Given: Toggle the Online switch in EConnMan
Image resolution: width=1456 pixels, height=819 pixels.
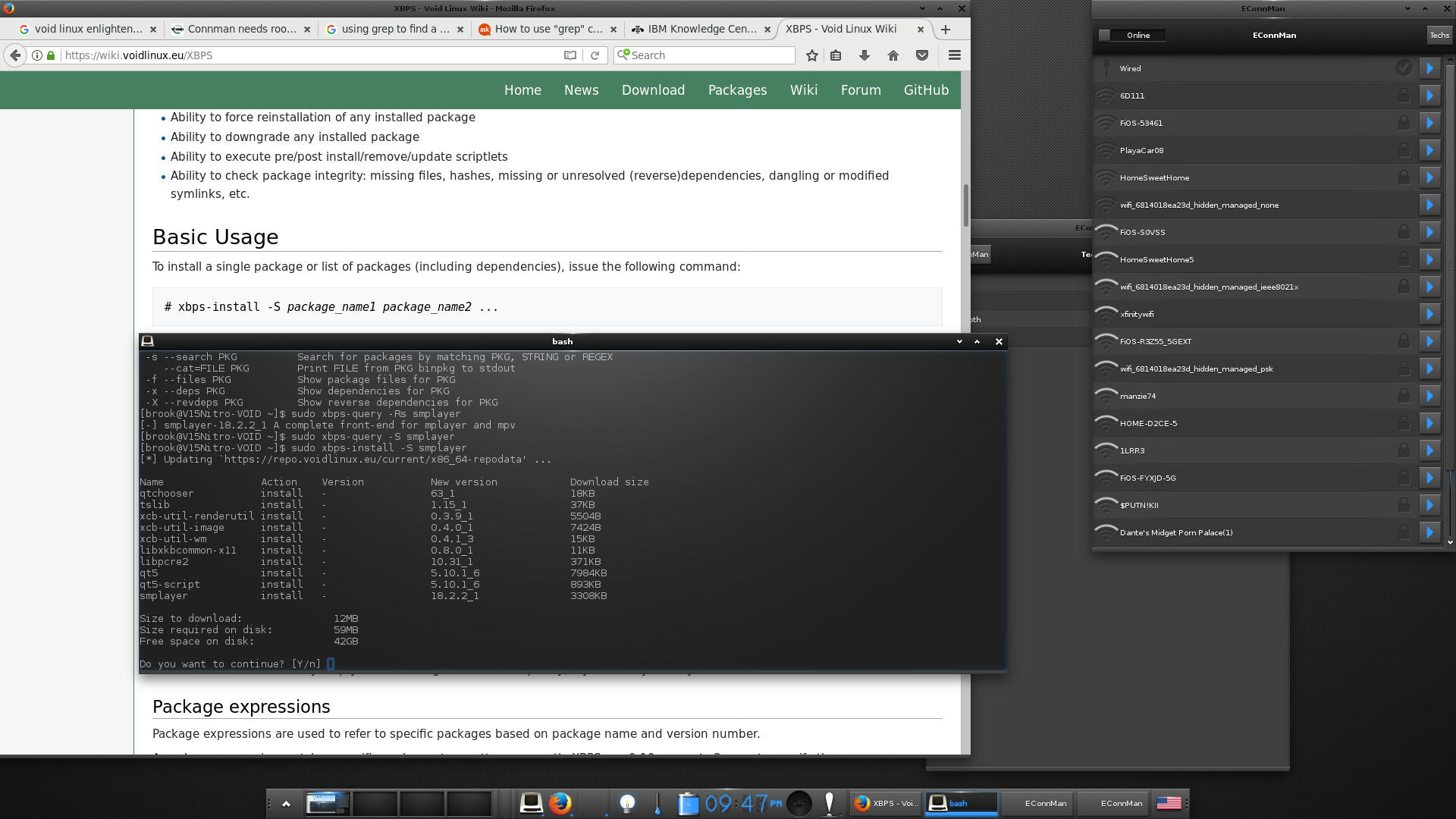Looking at the screenshot, I should (1131, 35).
